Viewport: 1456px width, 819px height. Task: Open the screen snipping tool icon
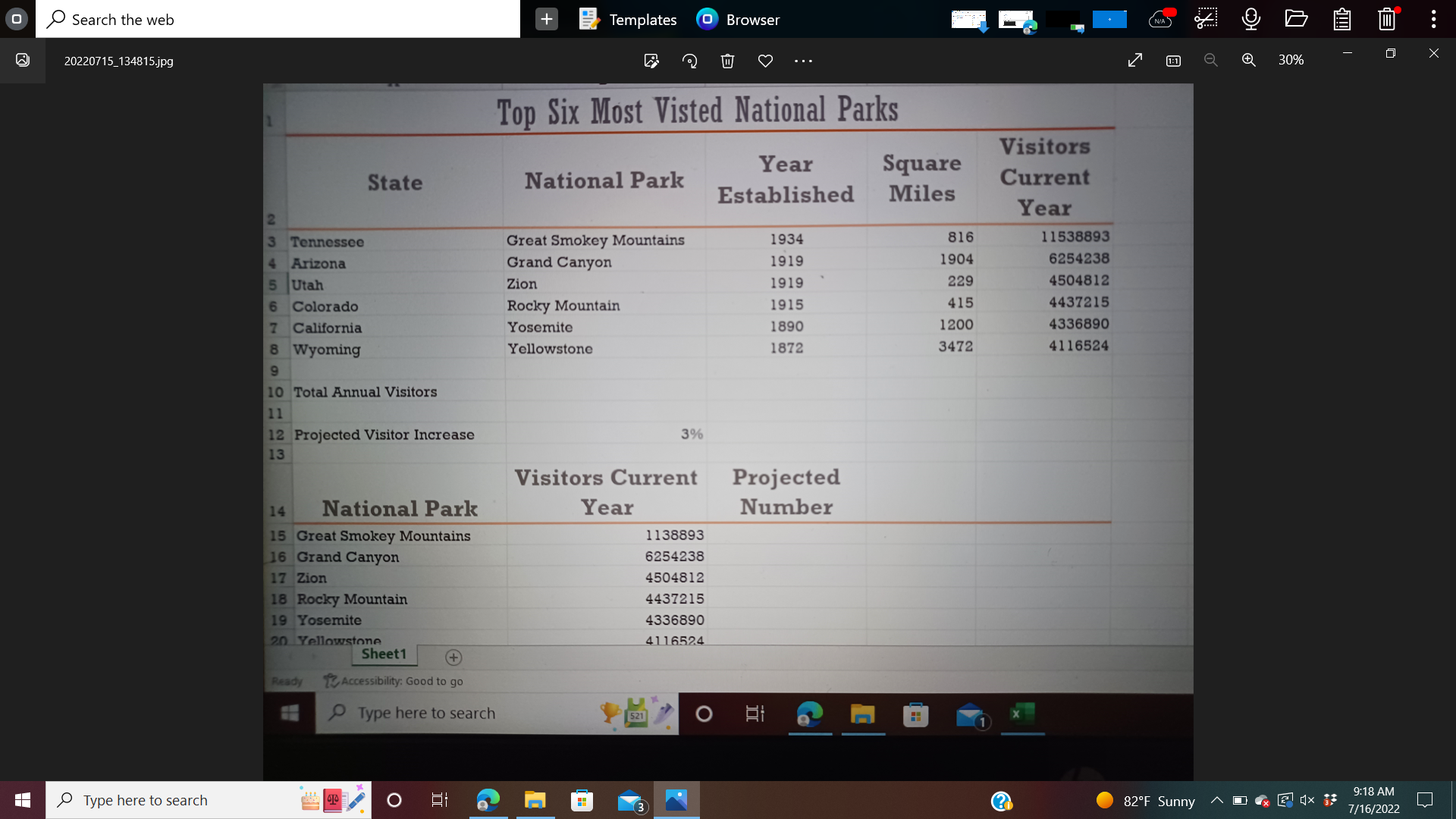(x=1206, y=19)
